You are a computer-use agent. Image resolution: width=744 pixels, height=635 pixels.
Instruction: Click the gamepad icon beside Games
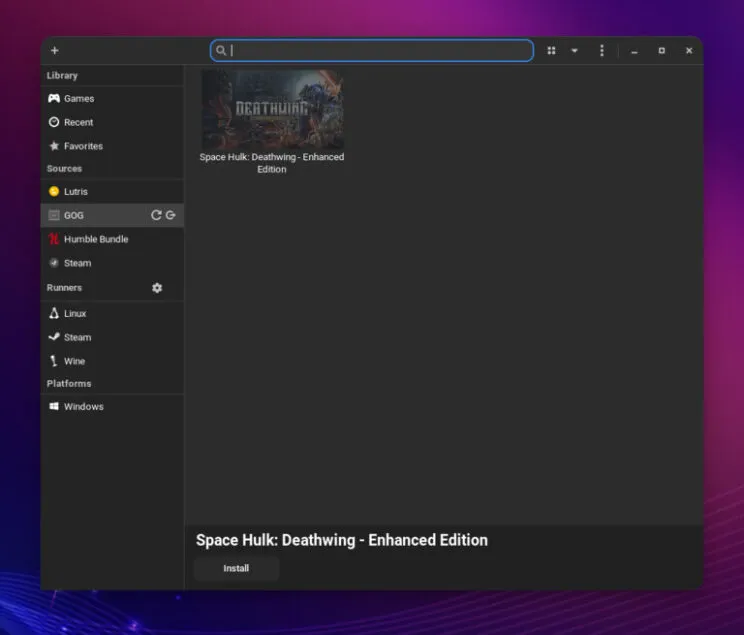(x=54, y=98)
